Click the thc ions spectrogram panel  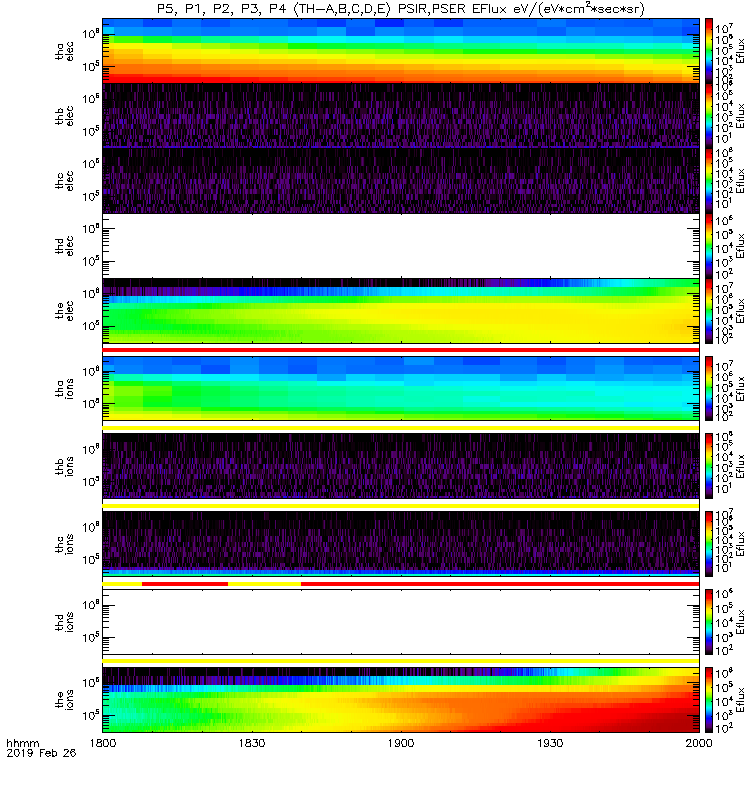click(401, 544)
